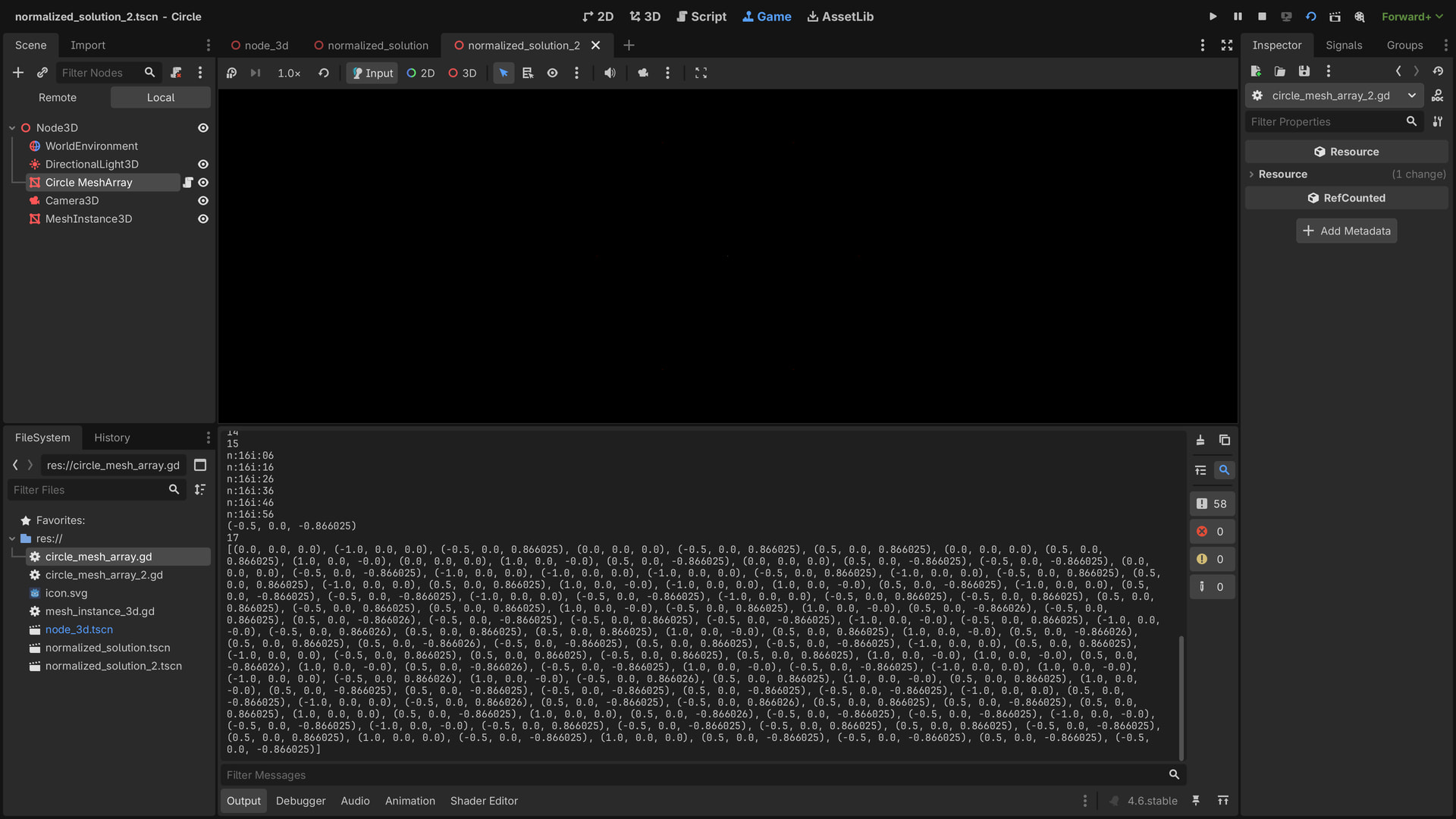Viewport: 1456px width, 819px height.
Task: Hide the Camera3D node
Action: (203, 201)
